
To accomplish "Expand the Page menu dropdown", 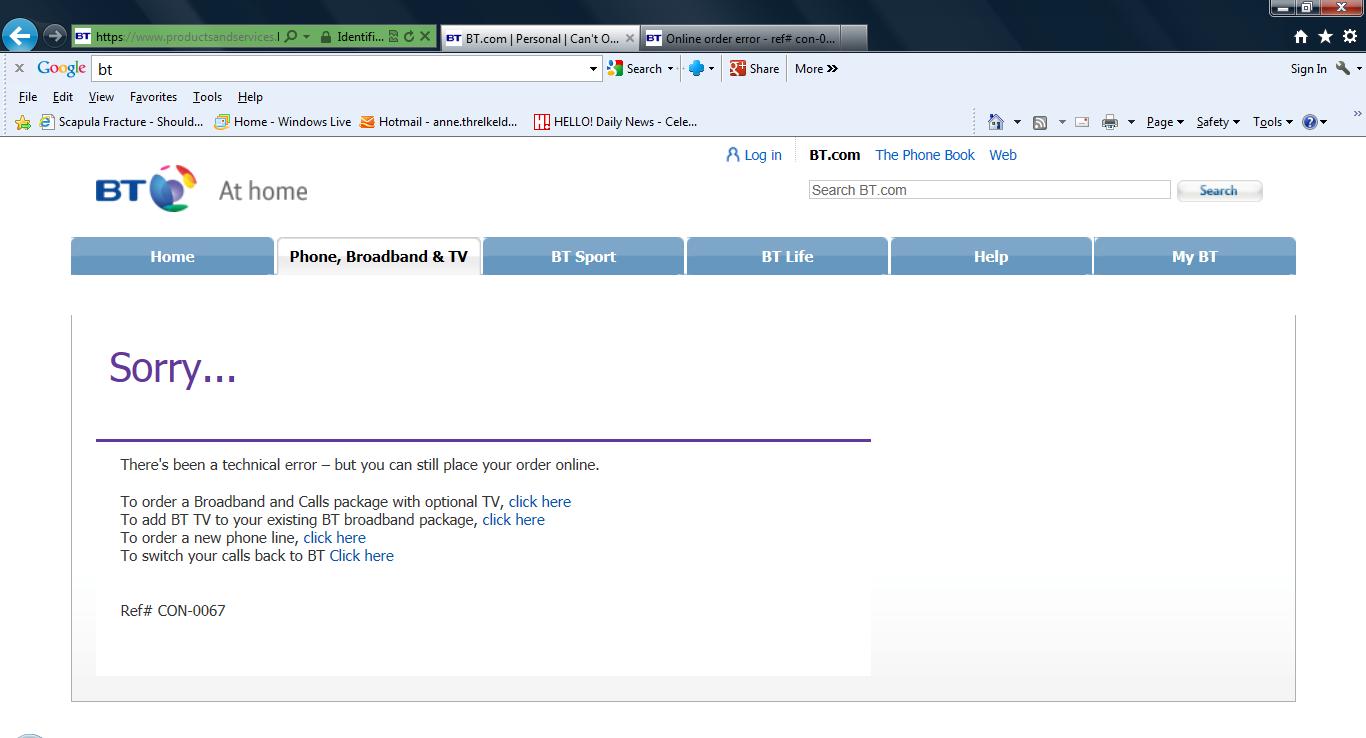I will click(x=1163, y=121).
